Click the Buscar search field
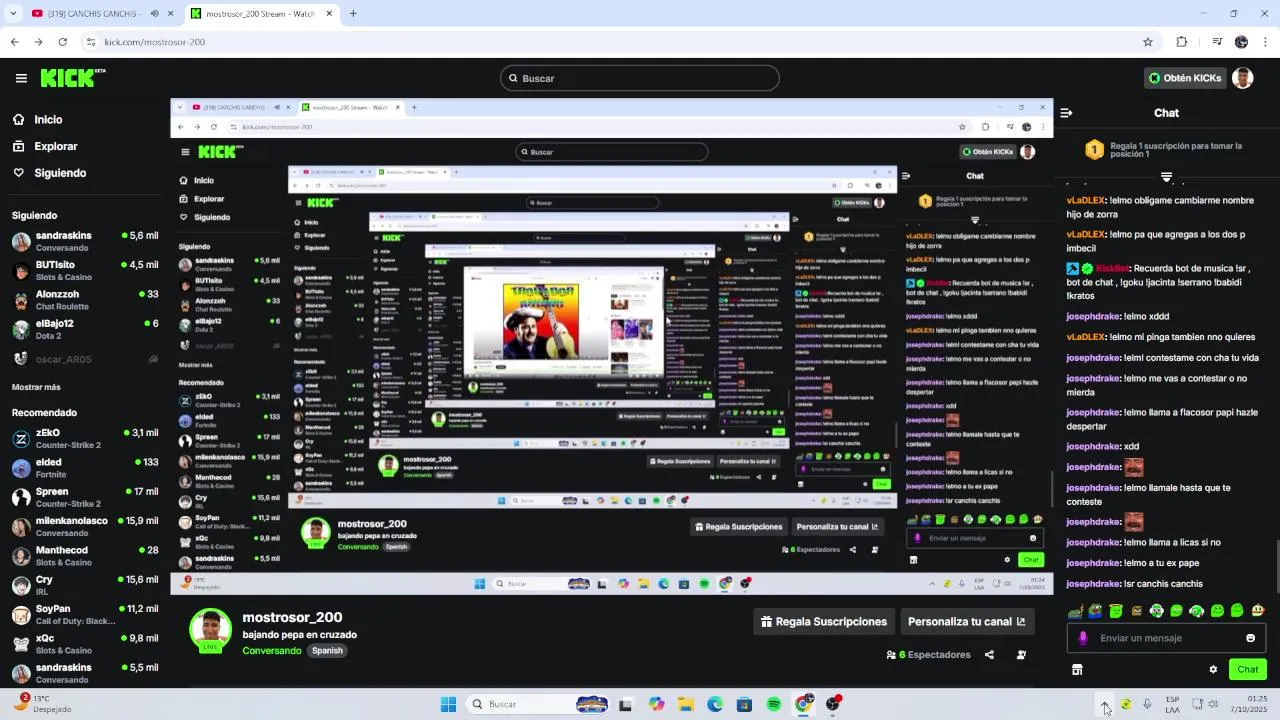The width and height of the screenshot is (1280, 720). tap(640, 78)
